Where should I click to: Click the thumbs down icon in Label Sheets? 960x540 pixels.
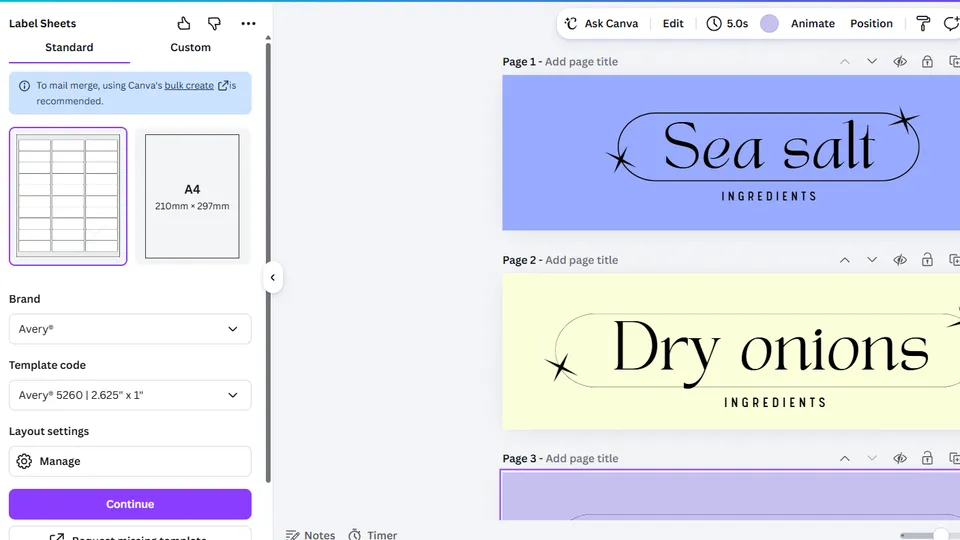click(x=214, y=23)
